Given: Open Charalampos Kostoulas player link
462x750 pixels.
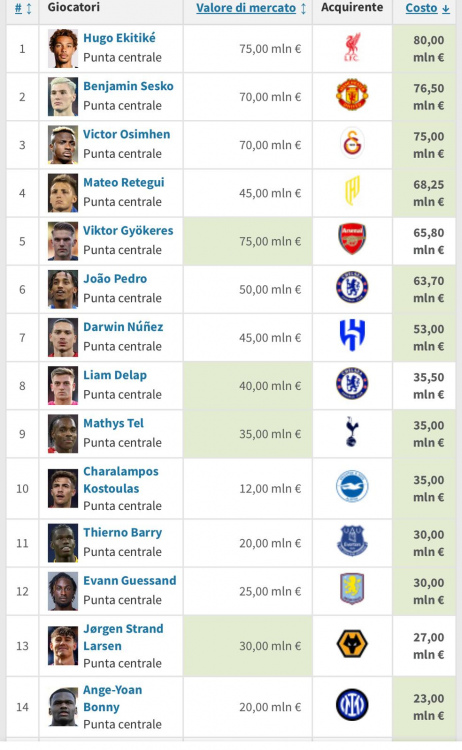Looking at the screenshot, I should point(121,480).
